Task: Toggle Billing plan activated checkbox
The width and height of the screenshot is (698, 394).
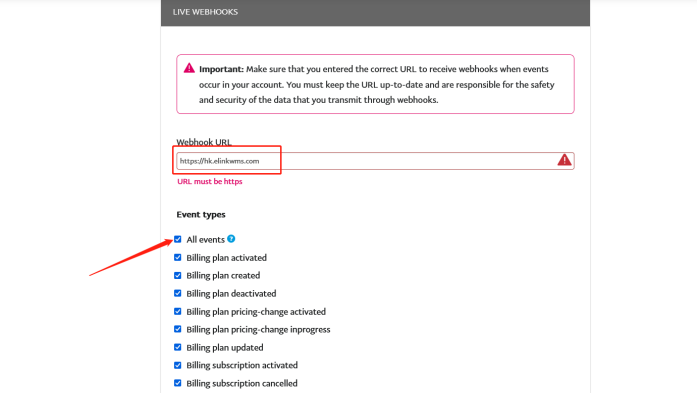Action: [x=178, y=258]
